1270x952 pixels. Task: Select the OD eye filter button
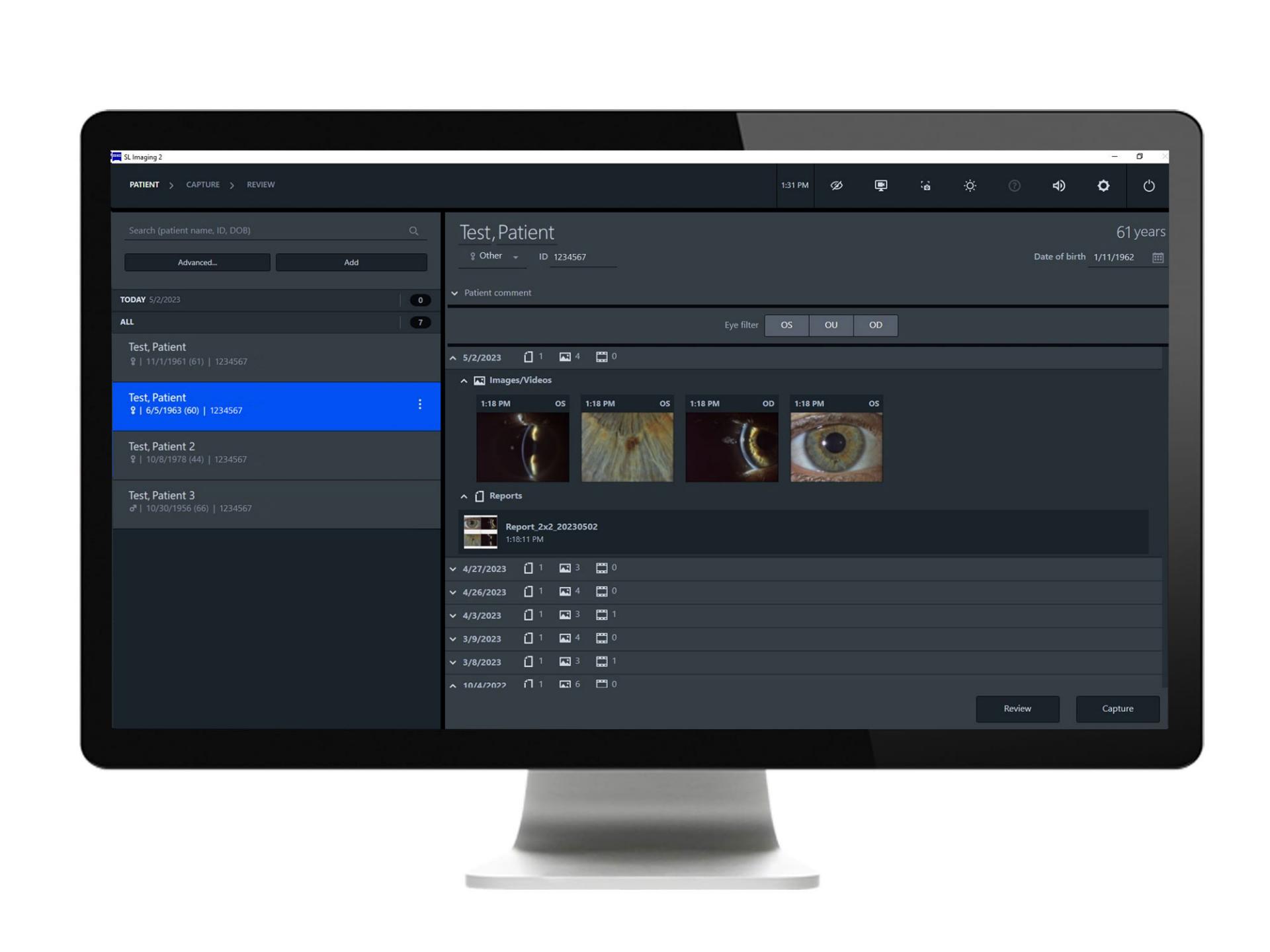[x=875, y=325]
